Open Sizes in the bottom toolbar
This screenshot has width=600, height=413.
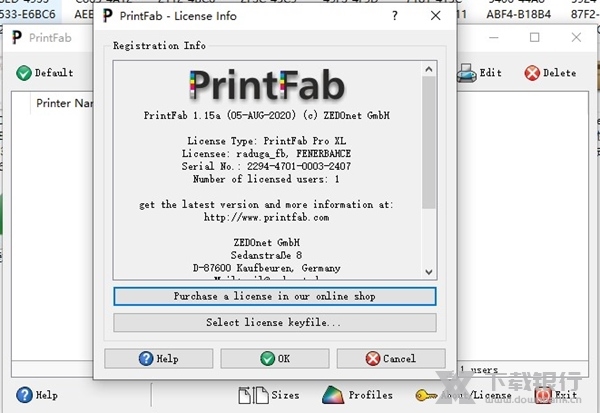click(x=274, y=395)
